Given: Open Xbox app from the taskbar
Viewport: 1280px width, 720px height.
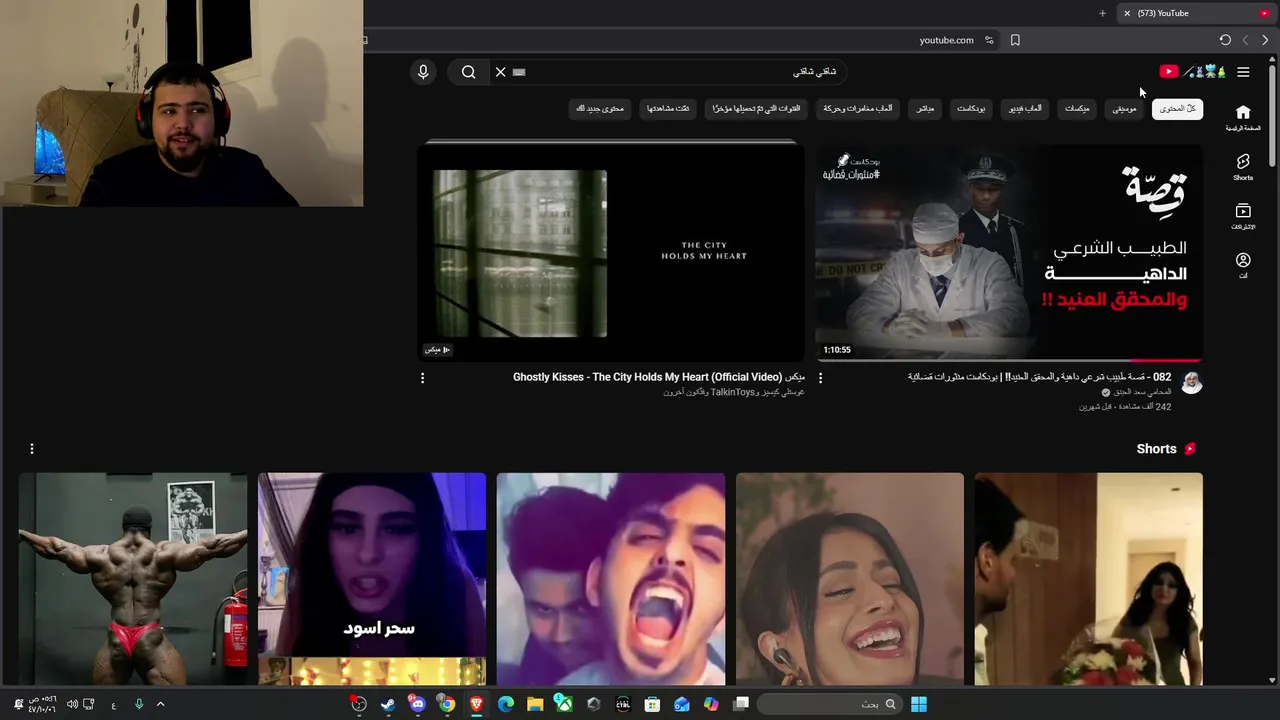Looking at the screenshot, I should tap(564, 704).
